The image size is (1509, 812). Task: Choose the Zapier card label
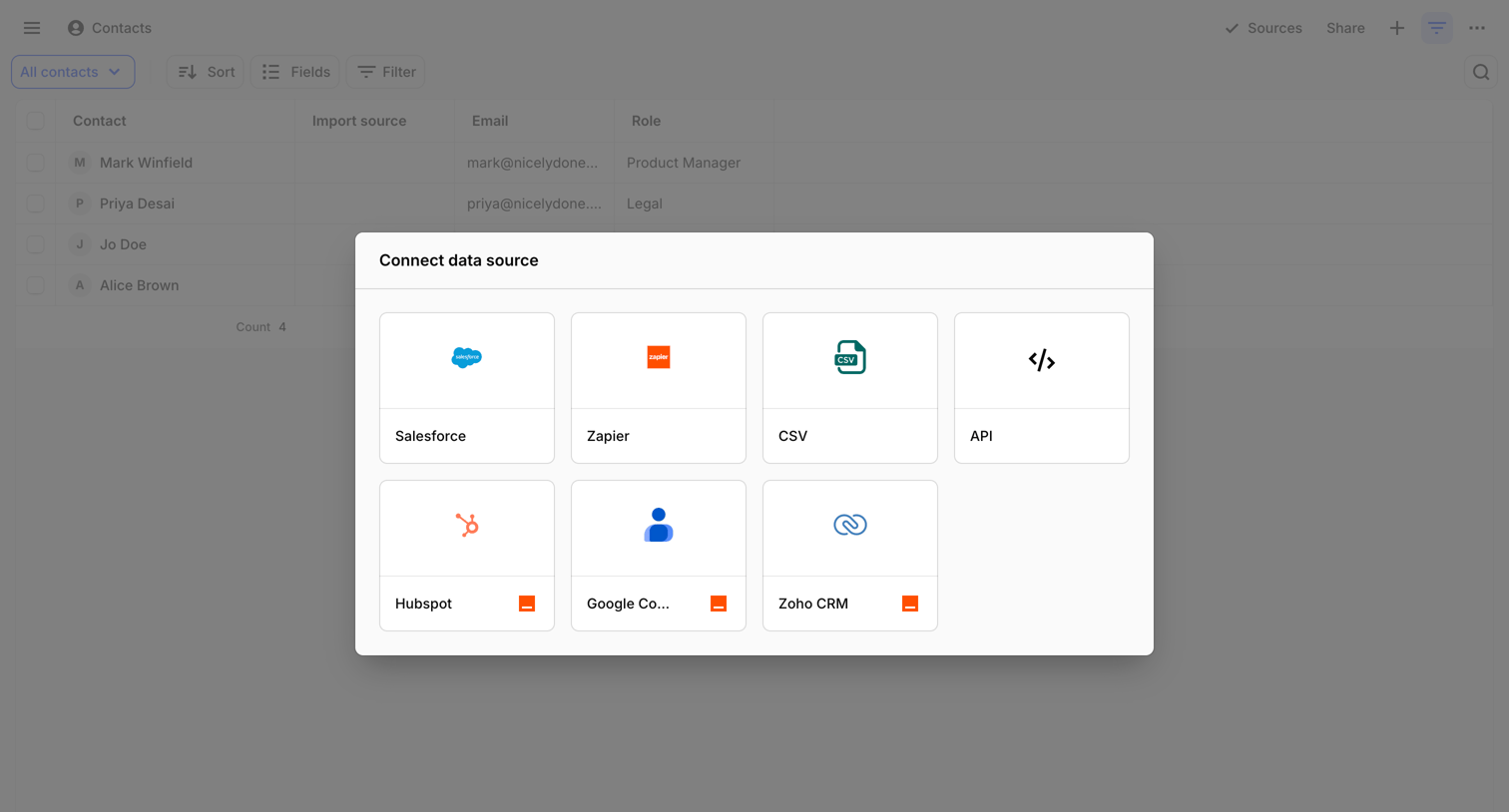coord(608,436)
